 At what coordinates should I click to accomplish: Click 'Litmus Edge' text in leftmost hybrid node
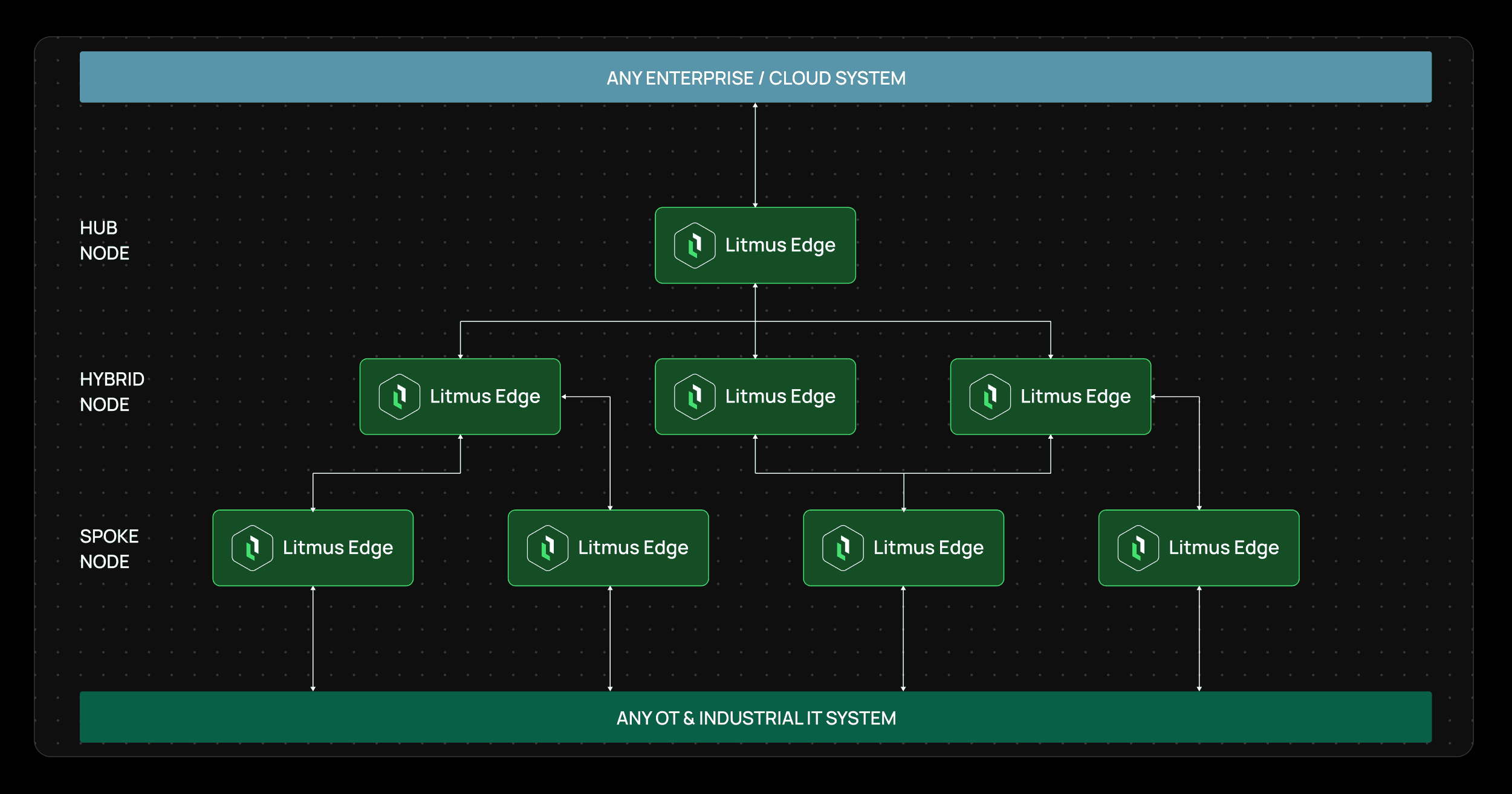pos(485,396)
